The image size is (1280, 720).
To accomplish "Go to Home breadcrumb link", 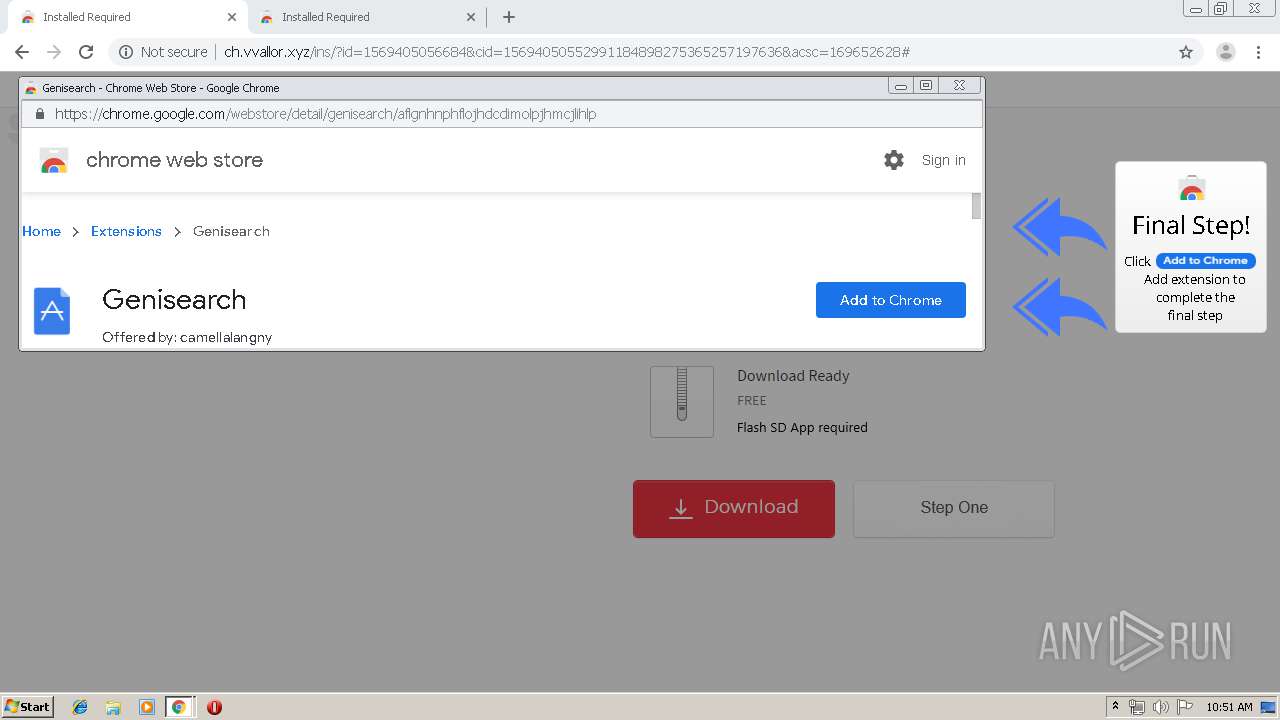I will [x=41, y=231].
